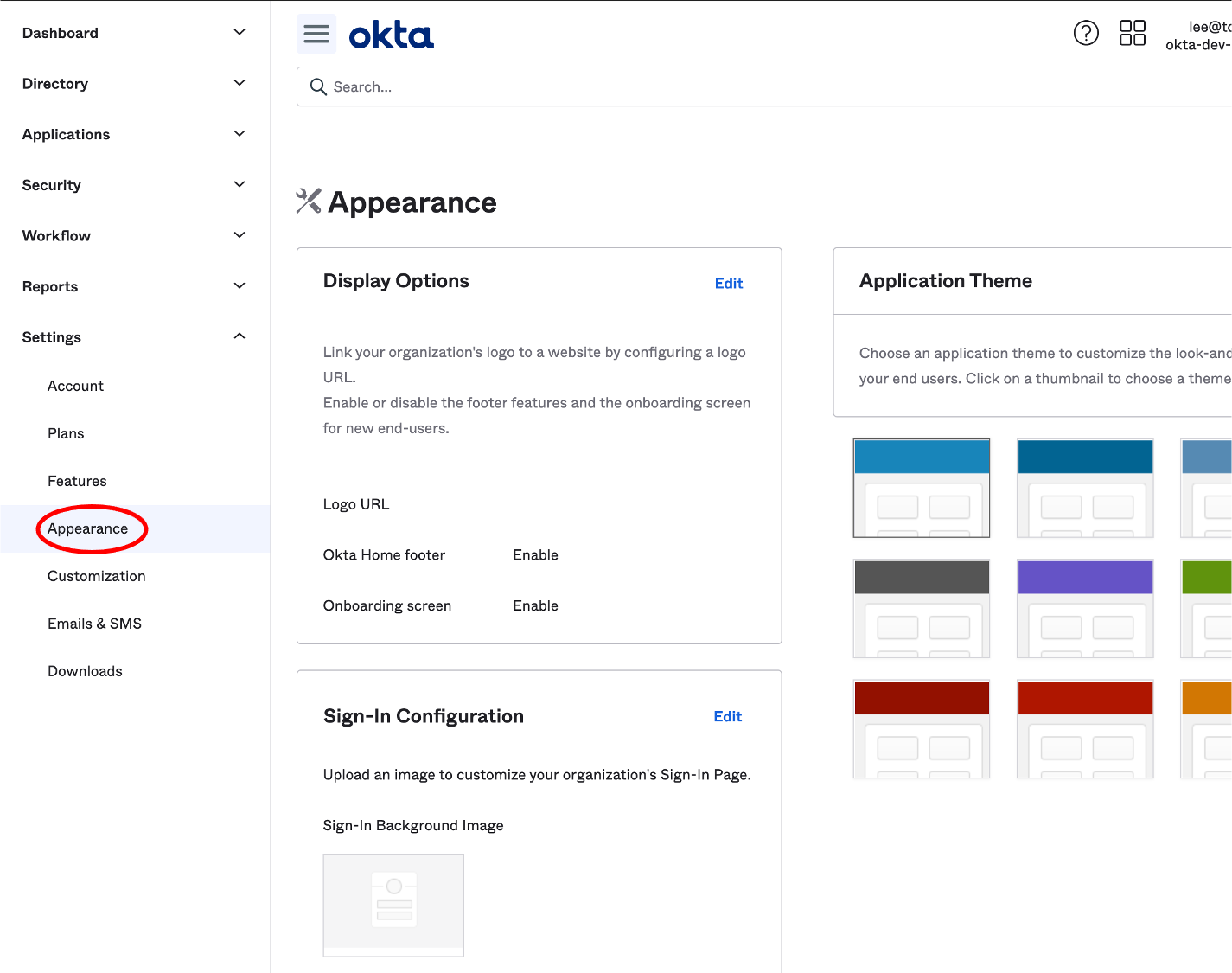Click the Sign-In Configuration heading
The height and width of the screenshot is (973, 1232).
coord(424,716)
